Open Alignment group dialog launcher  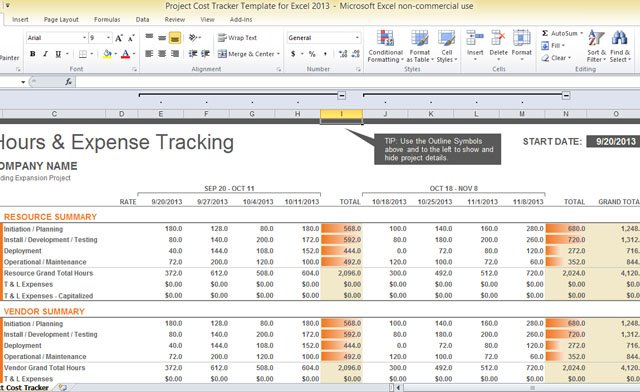pos(279,69)
